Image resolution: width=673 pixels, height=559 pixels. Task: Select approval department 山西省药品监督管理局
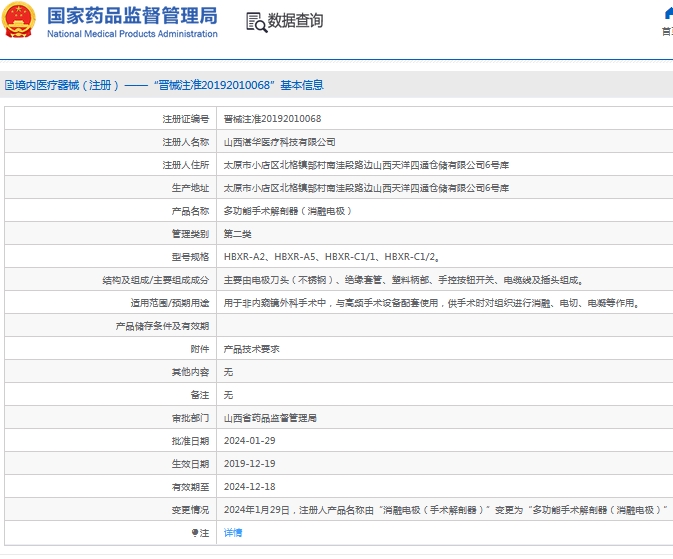click(270, 418)
